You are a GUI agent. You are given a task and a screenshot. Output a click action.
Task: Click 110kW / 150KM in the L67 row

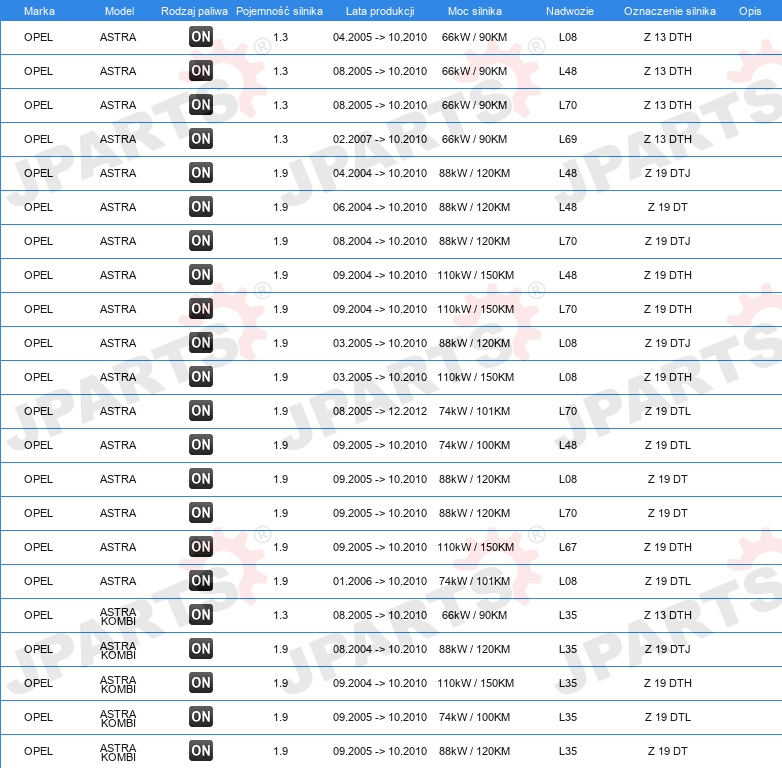(475, 547)
